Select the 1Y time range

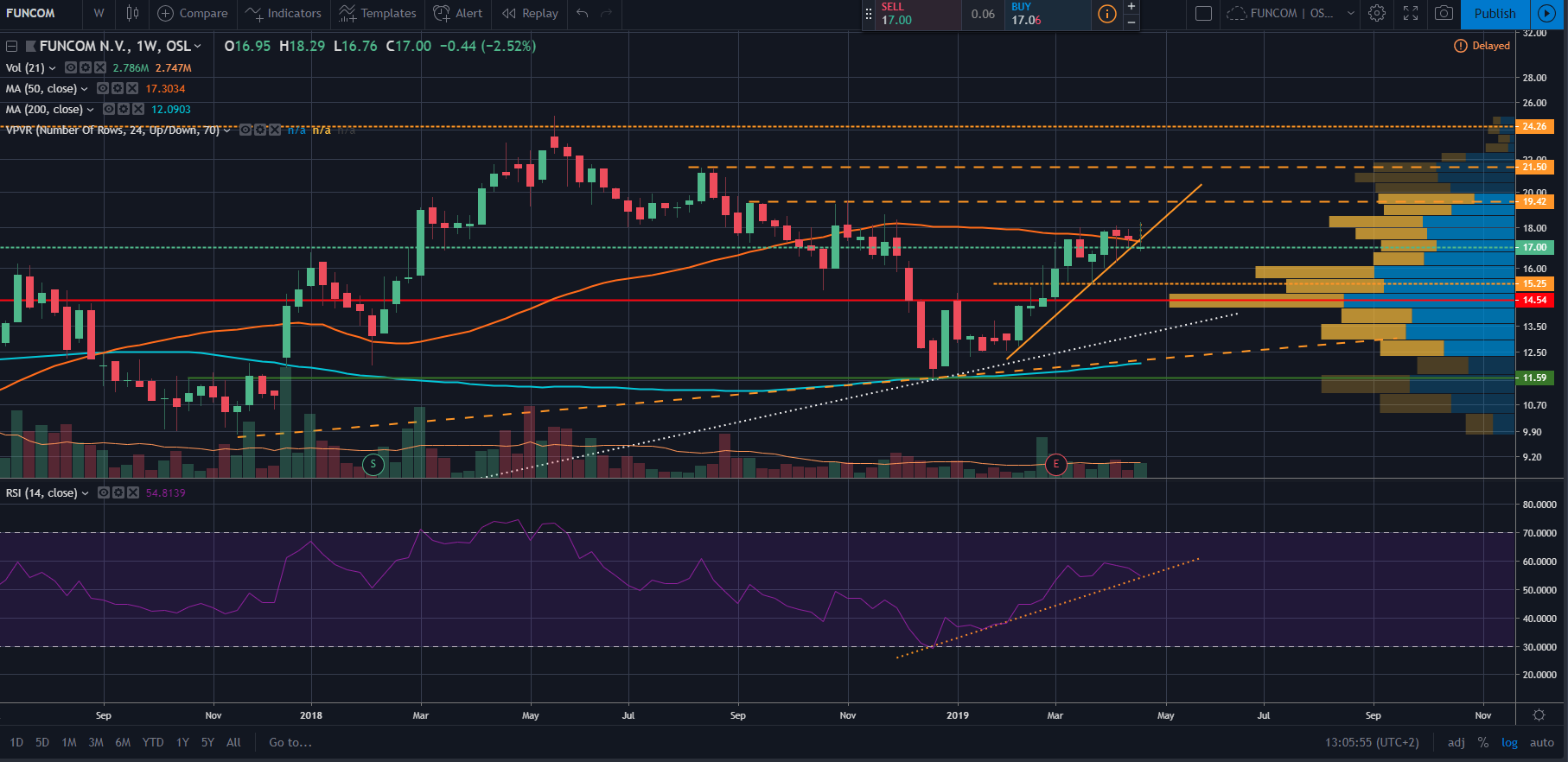(x=182, y=742)
